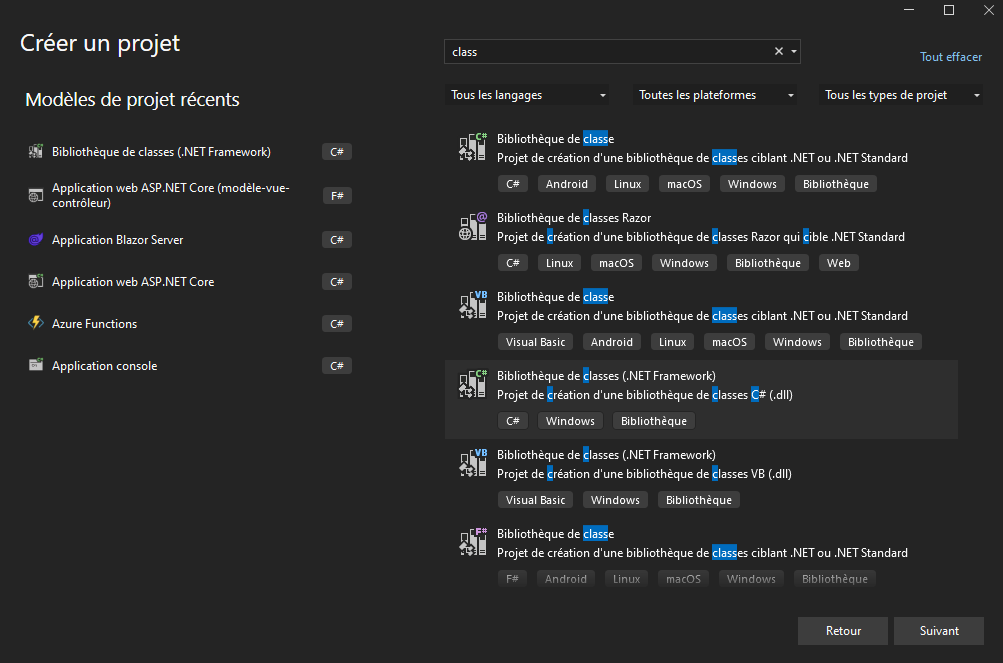Click the ASP.NET Core MVC recent template icon
Viewport: 1003px width, 663px height.
[36, 196]
